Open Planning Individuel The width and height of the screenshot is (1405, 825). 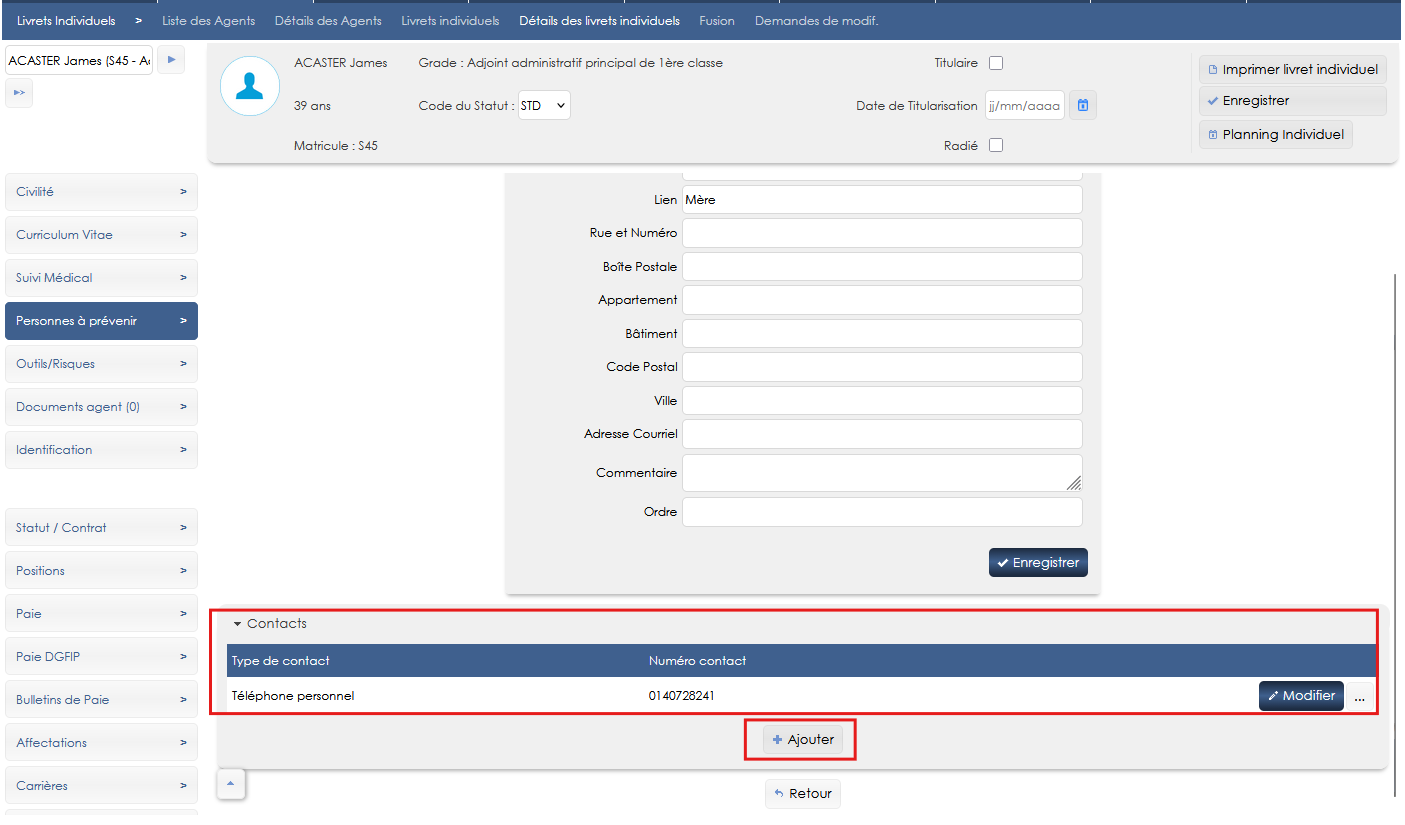(1275, 134)
